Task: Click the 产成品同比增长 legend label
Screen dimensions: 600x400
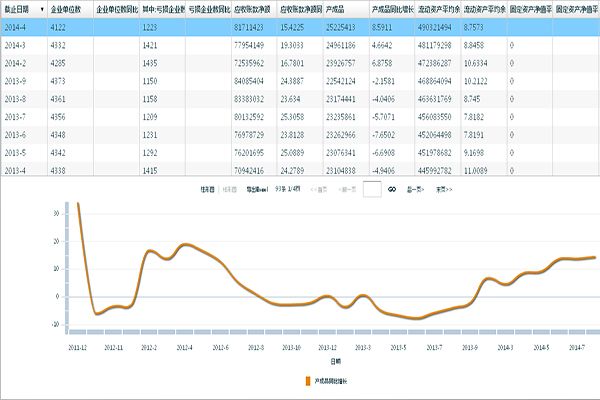Action: click(x=331, y=381)
